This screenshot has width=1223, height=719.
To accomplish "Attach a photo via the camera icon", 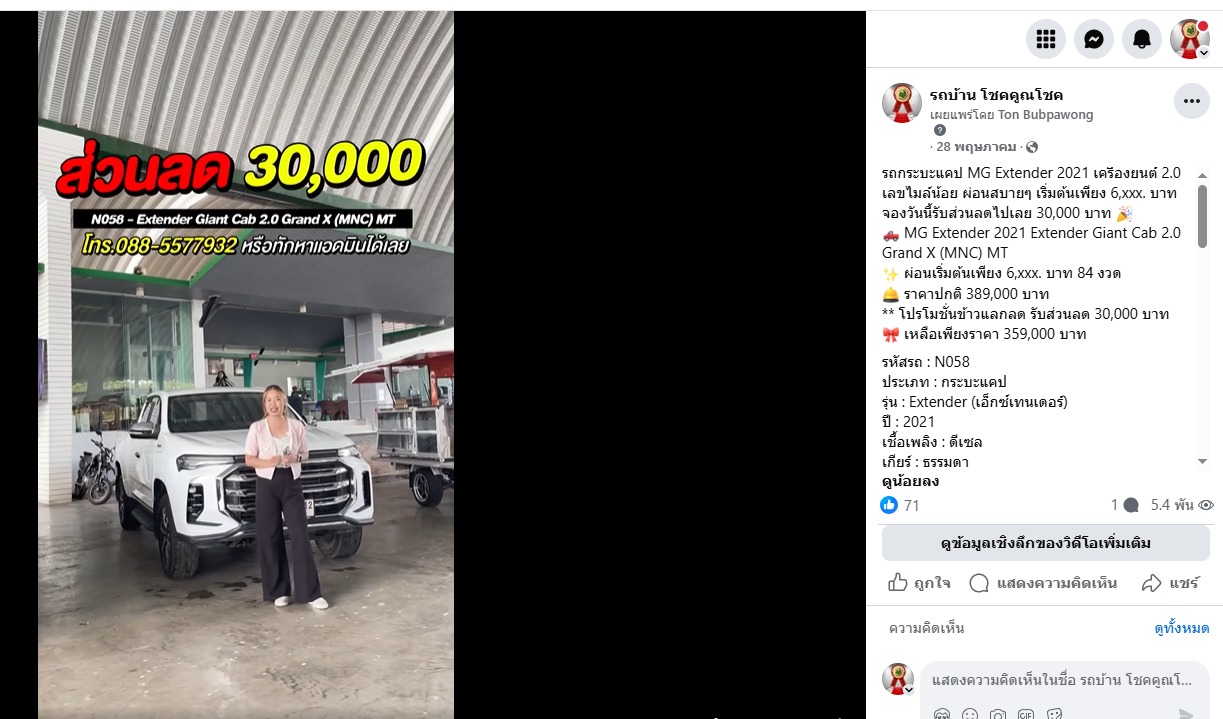I will (998, 714).
